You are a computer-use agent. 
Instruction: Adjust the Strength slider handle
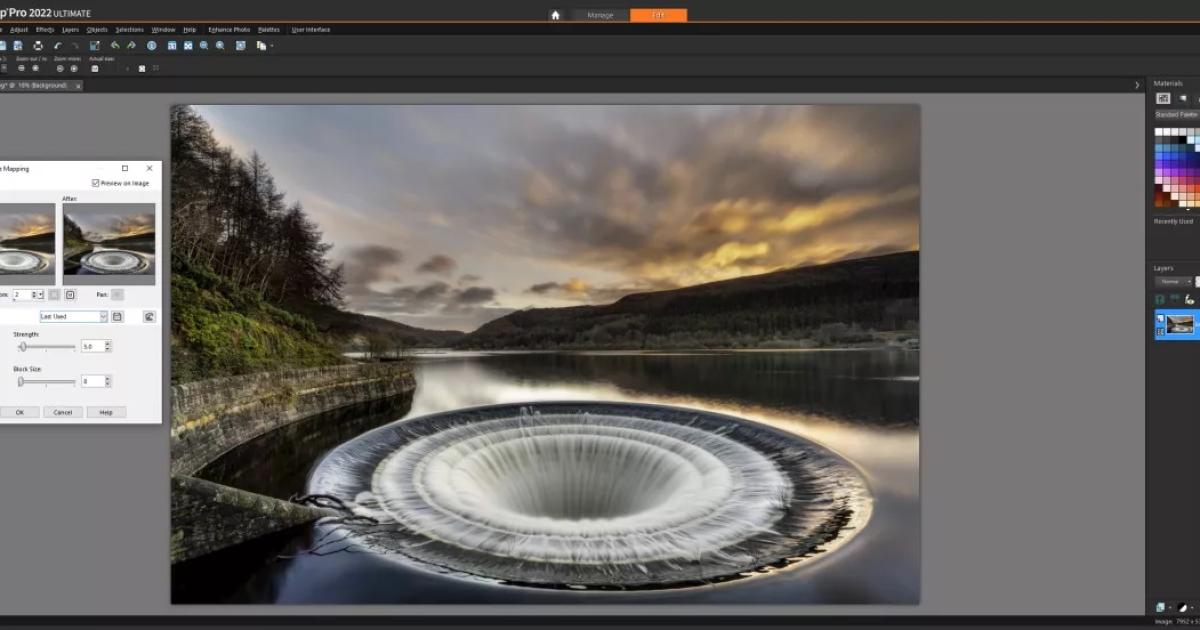coord(23,346)
